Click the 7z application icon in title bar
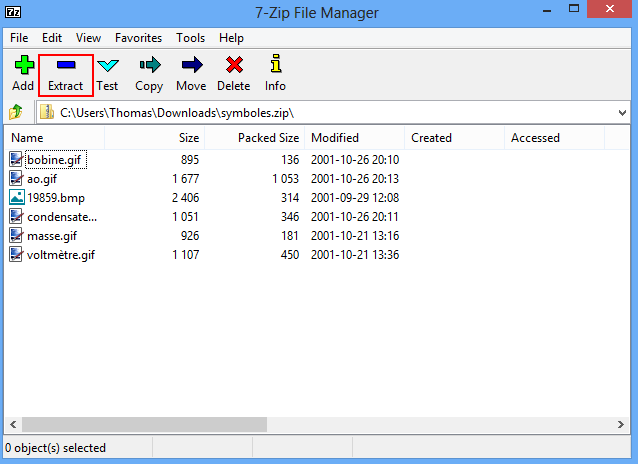 13,12
